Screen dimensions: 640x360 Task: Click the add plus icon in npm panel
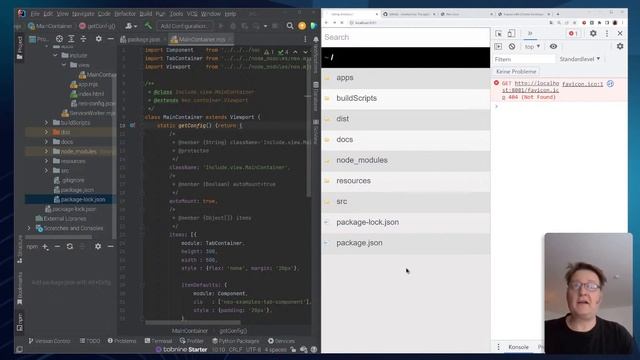point(45,247)
